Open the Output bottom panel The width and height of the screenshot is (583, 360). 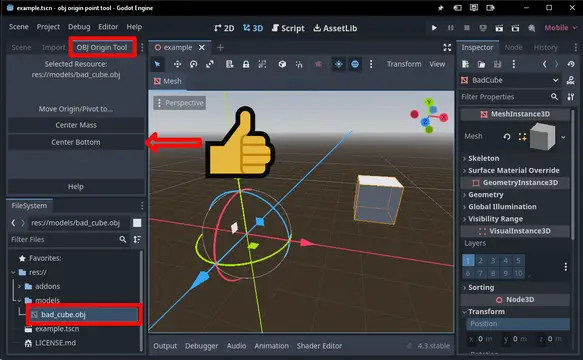(165, 346)
